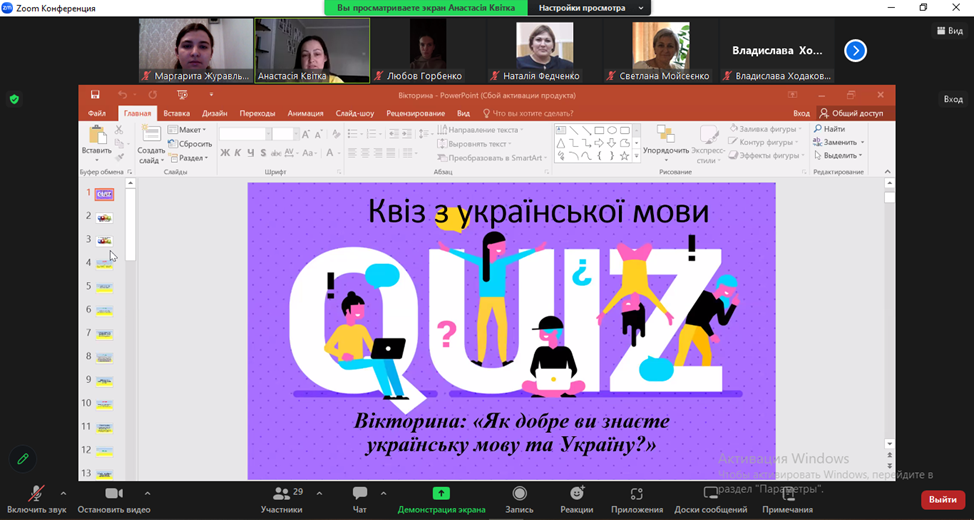The height and width of the screenshot is (520, 974).
Task: Expand video options arrow next to camera
Action: [147, 493]
